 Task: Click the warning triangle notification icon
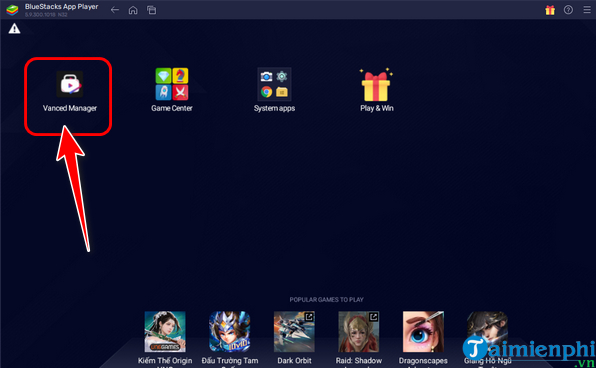pos(14,29)
